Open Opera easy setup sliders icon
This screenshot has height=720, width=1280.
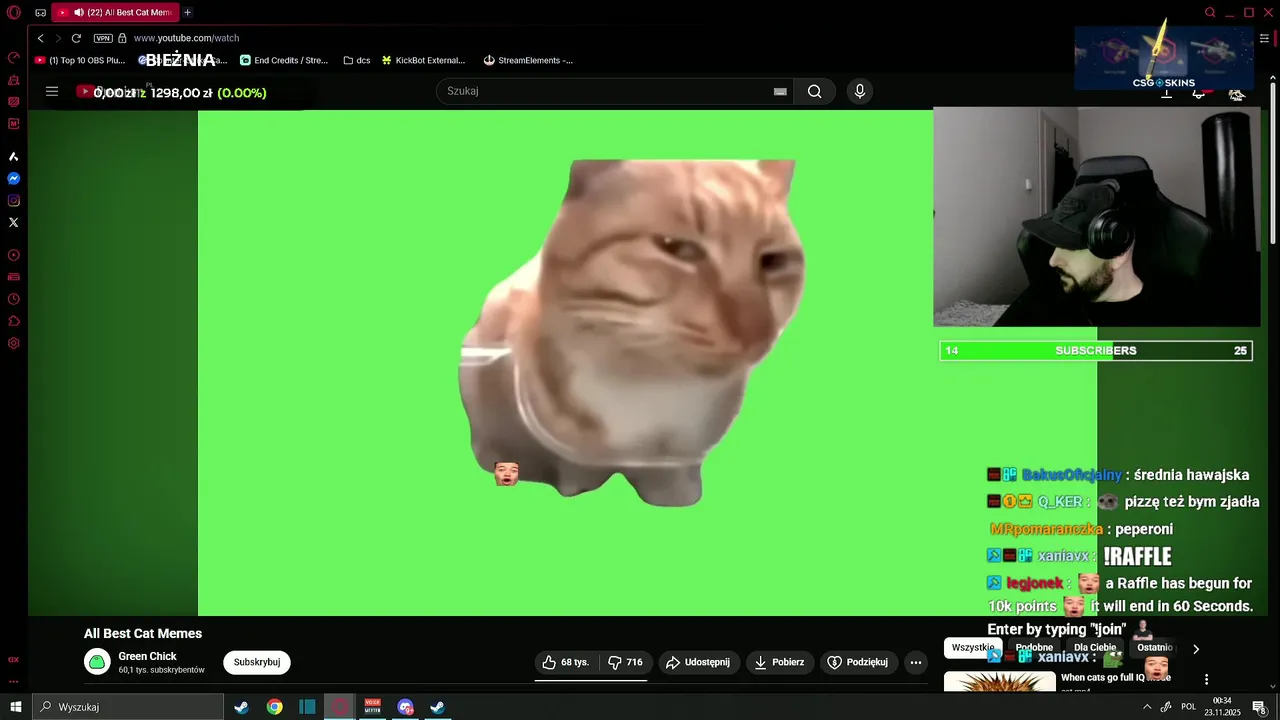(x=1264, y=38)
